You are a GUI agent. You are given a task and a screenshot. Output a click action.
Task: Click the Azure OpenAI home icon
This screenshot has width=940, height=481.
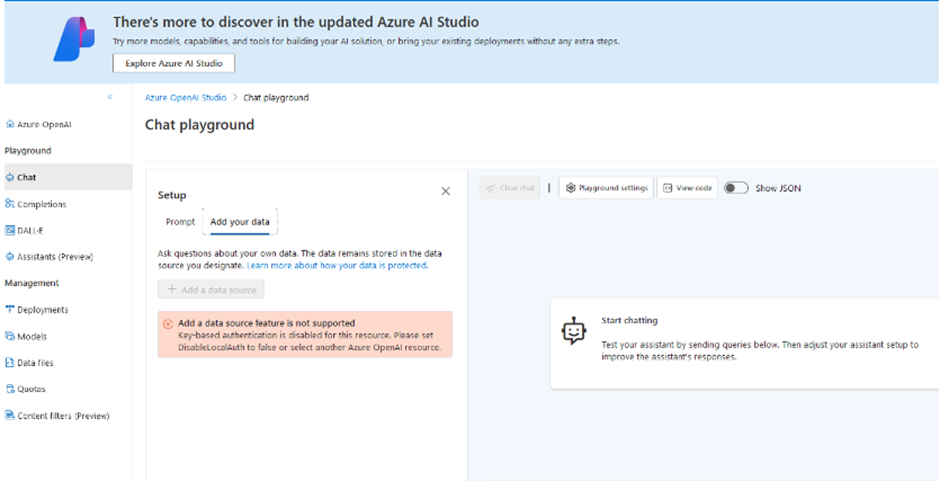point(9,124)
